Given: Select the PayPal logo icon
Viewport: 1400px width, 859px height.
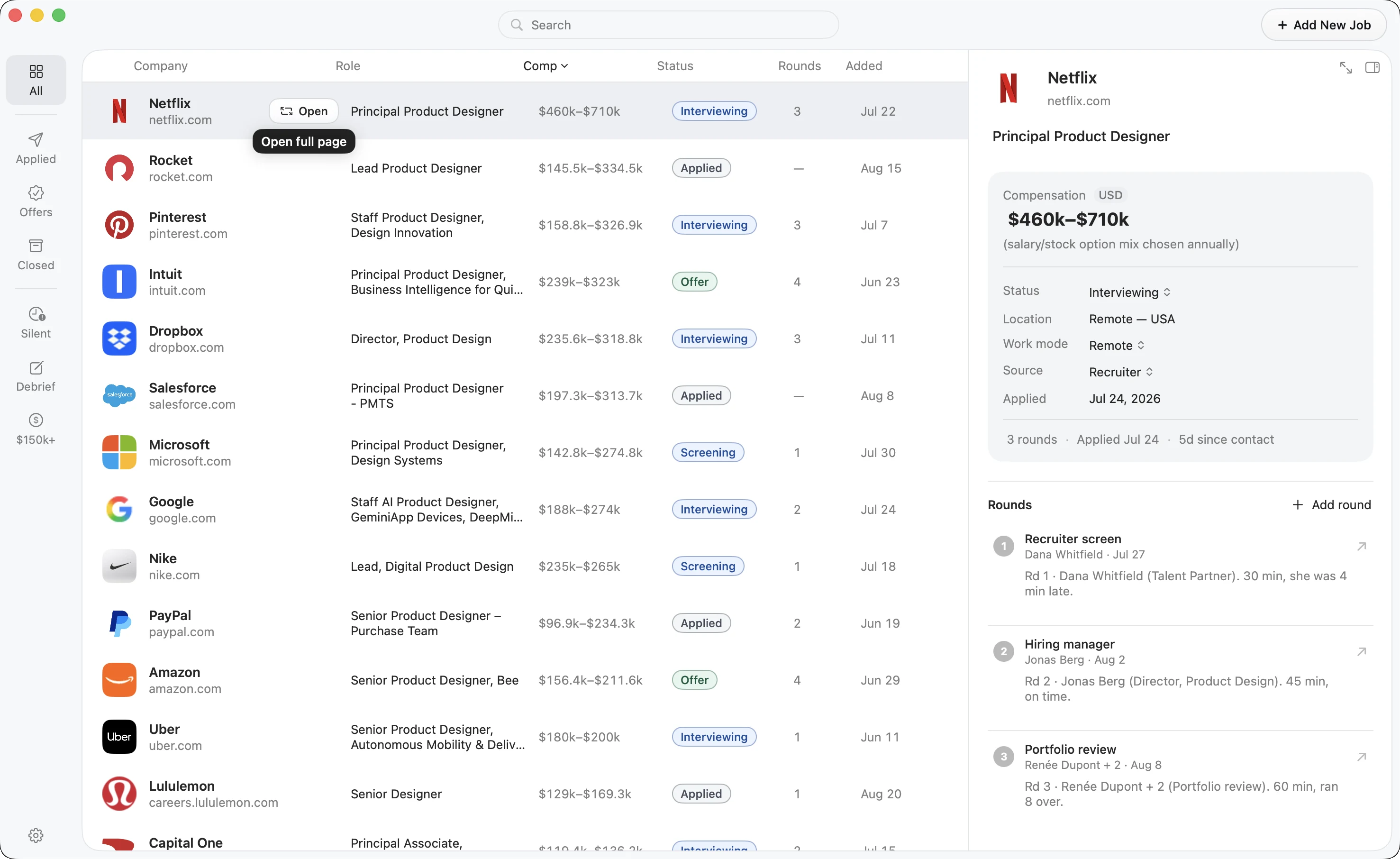Looking at the screenshot, I should pos(119,623).
